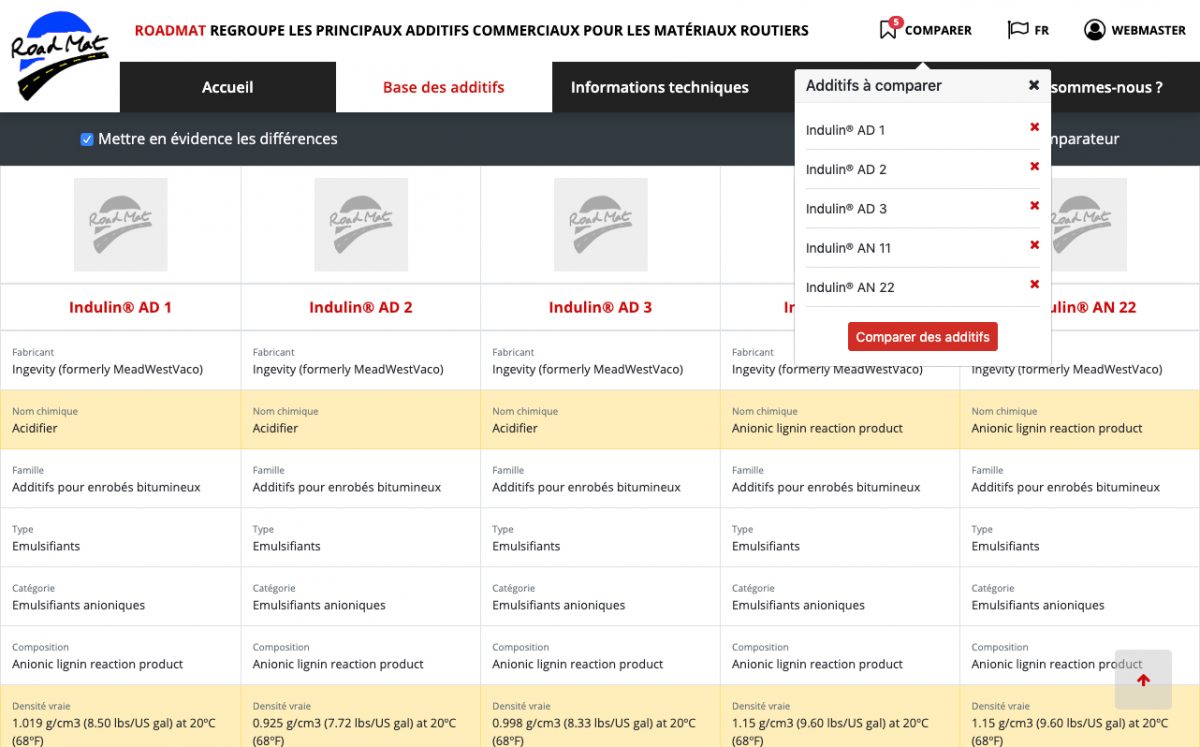Viewport: 1200px width, 747px height.
Task: Open the Indulin® AD 1 product link
Action: tap(120, 308)
